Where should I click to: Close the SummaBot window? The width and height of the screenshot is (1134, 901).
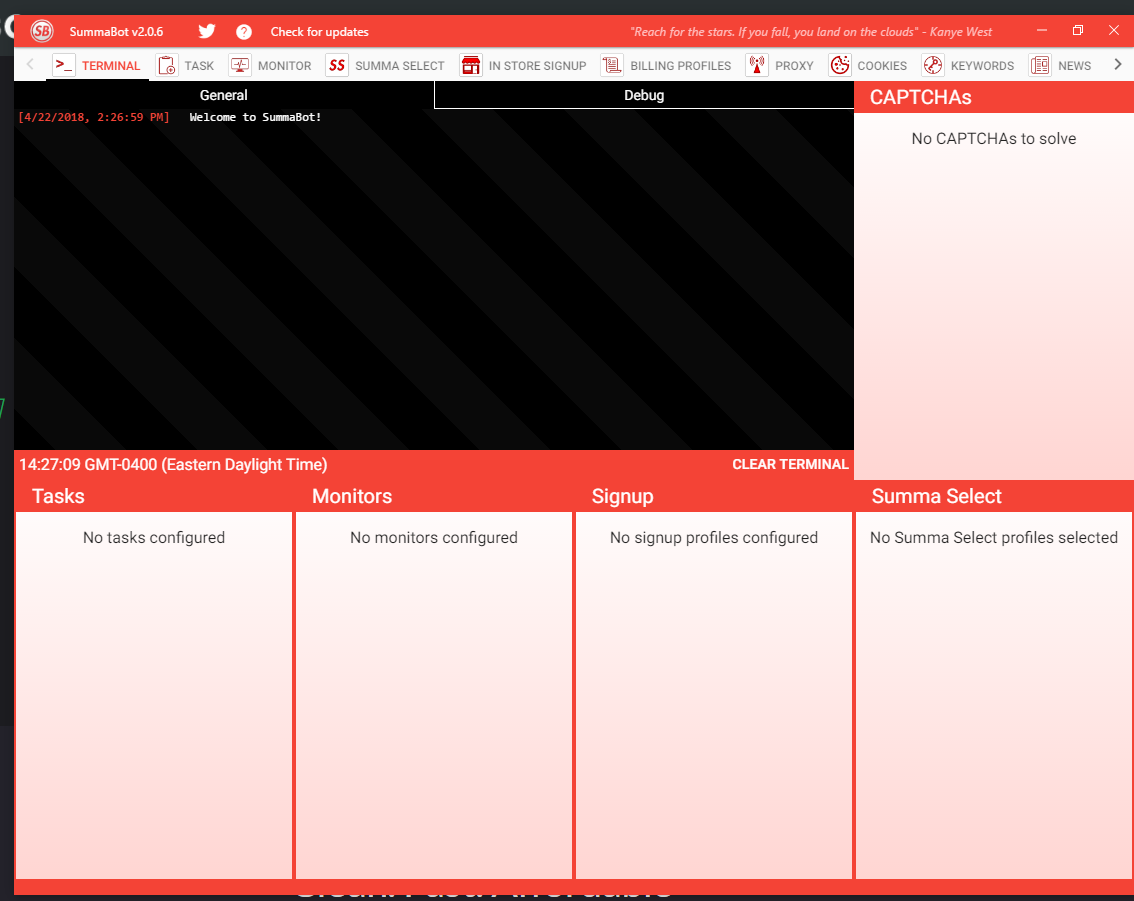tap(1114, 30)
